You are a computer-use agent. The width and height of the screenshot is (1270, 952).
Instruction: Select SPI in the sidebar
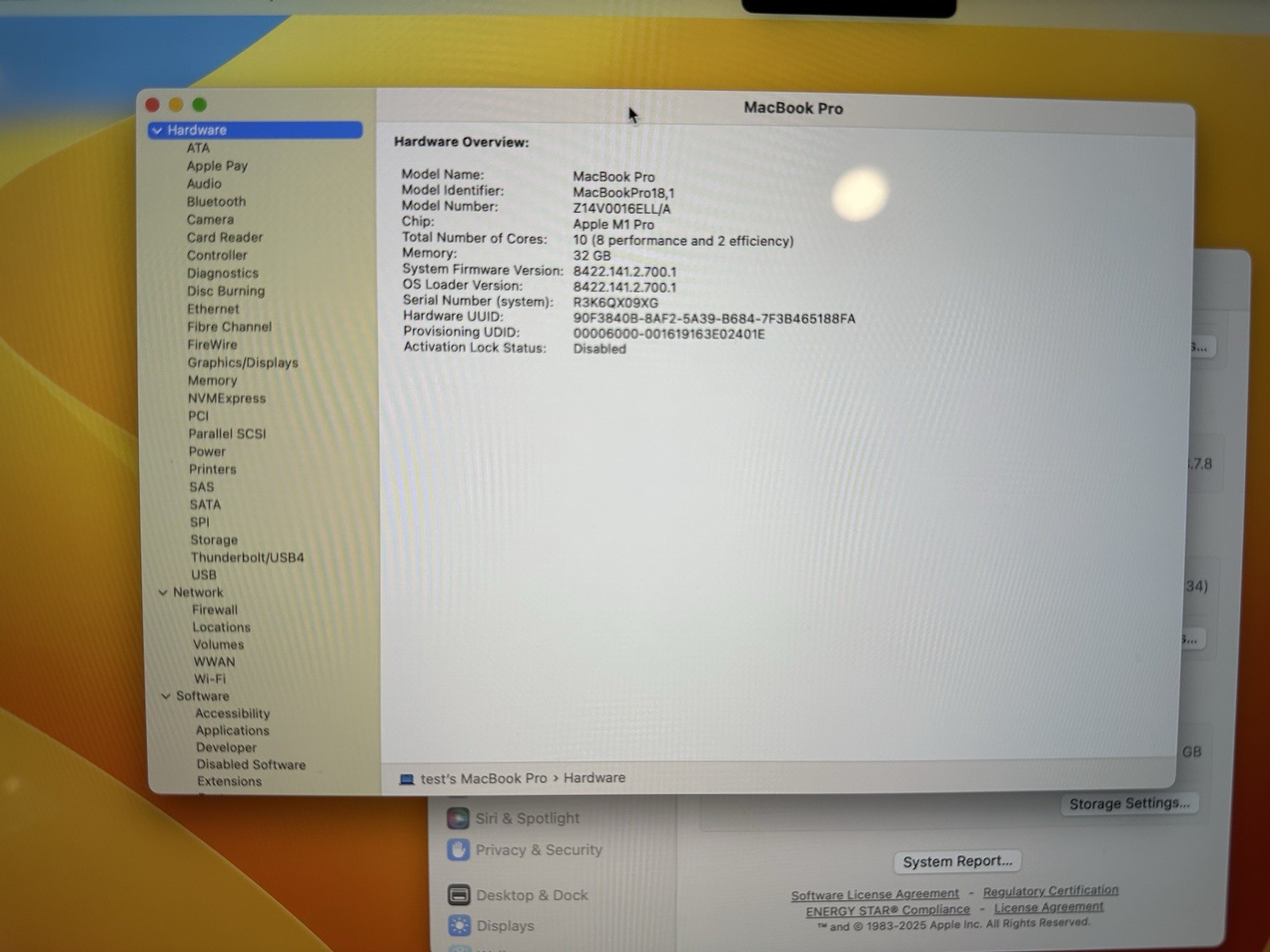(199, 522)
